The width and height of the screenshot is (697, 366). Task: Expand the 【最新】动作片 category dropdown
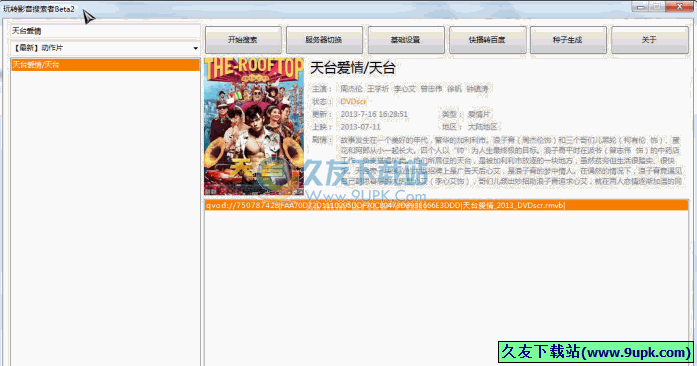pyautogui.click(x=105, y=48)
